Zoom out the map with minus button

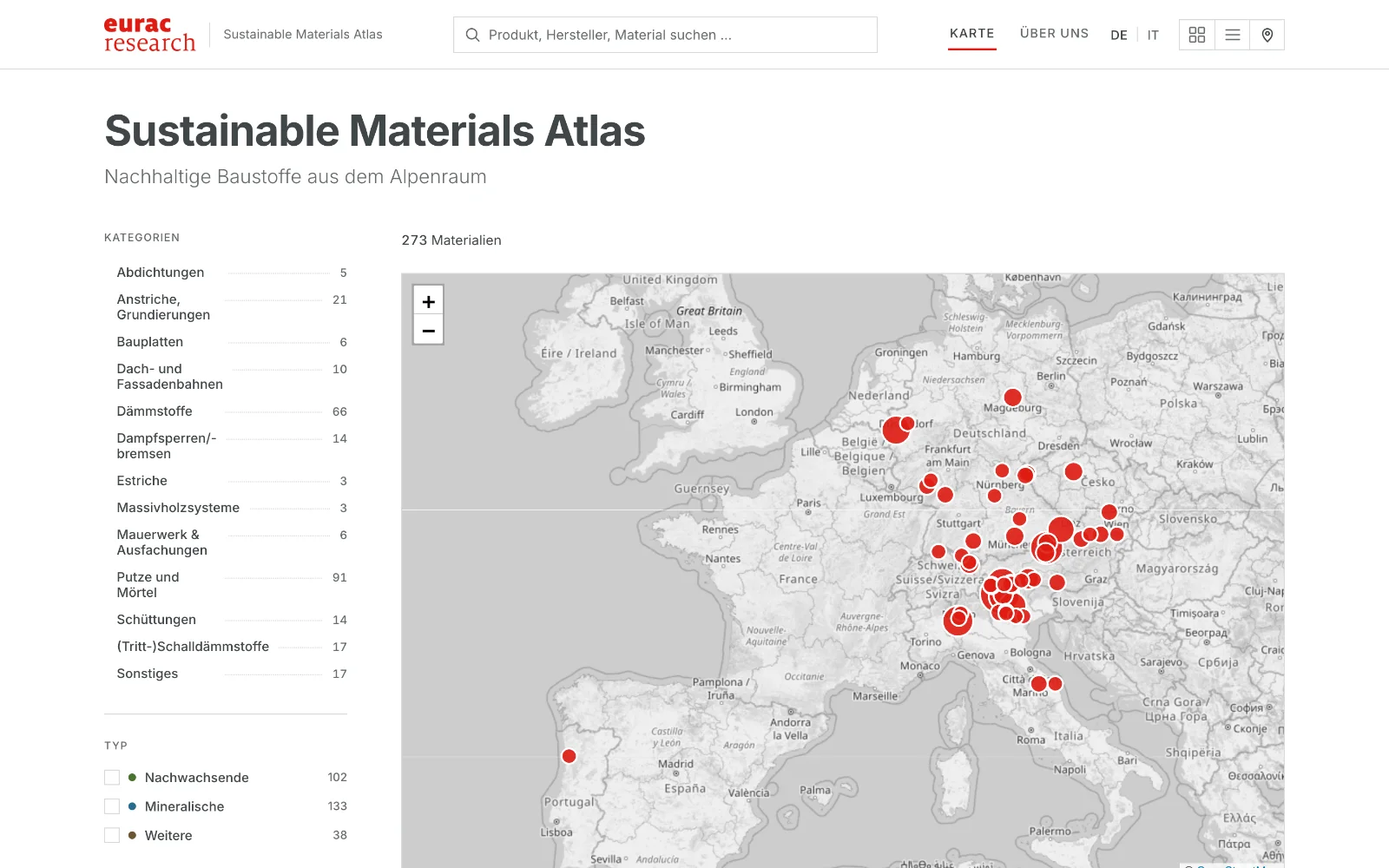pyautogui.click(x=428, y=331)
